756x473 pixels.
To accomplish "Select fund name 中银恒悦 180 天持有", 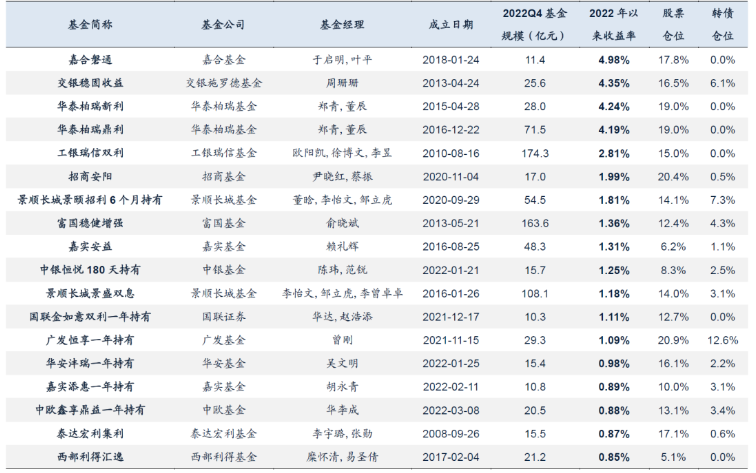I will click(90, 270).
